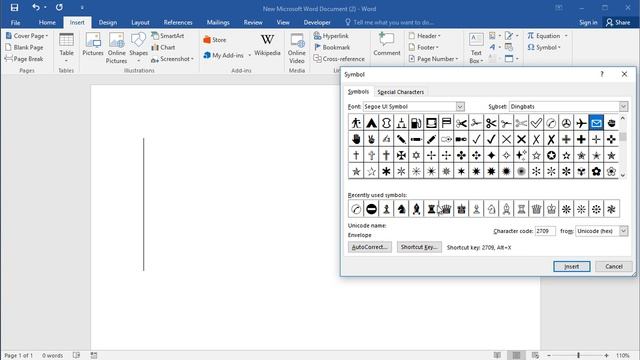
Task: Select the hiker pedestrian symbol
Action: click(356, 122)
